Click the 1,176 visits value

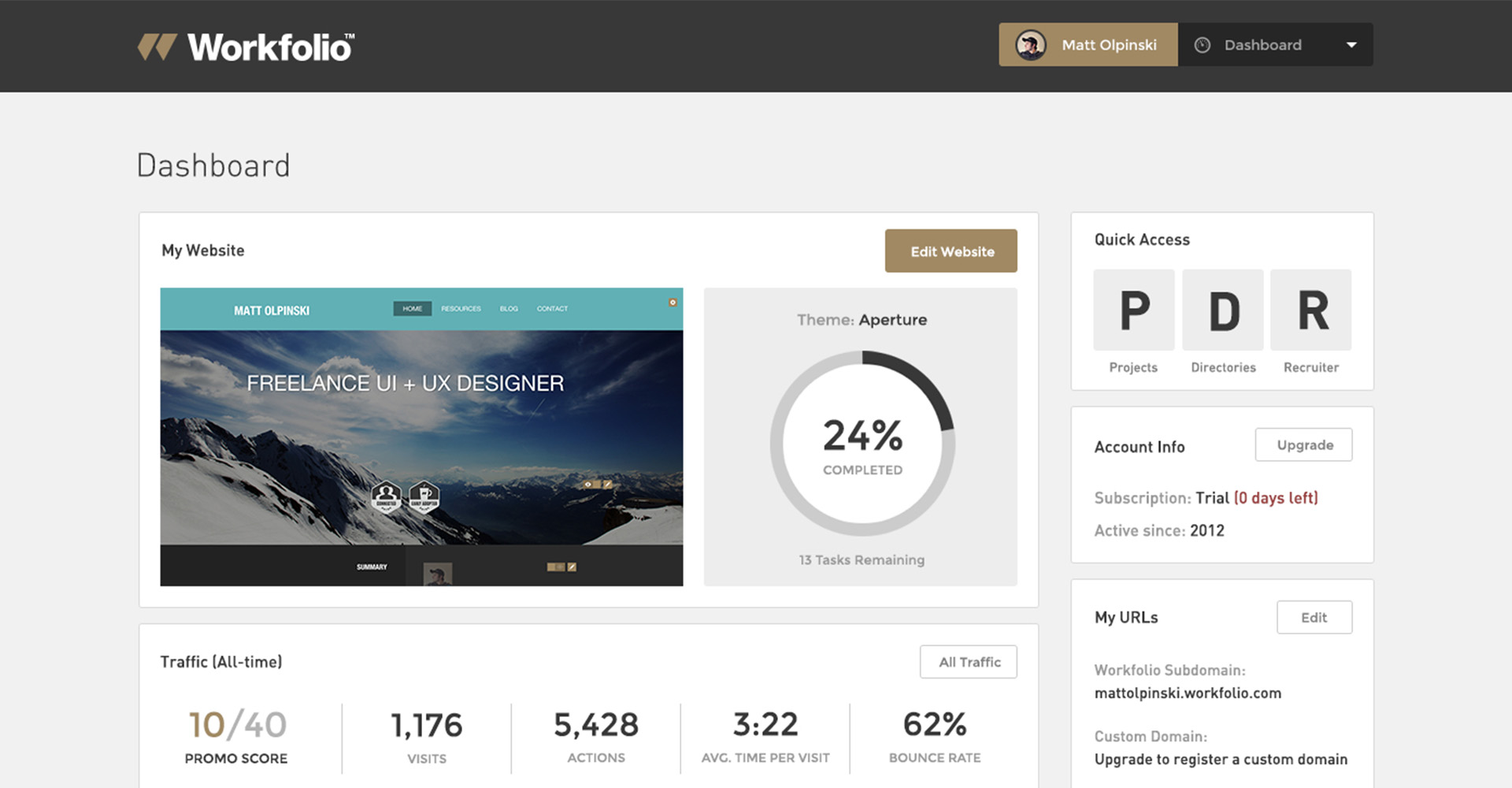pos(426,725)
